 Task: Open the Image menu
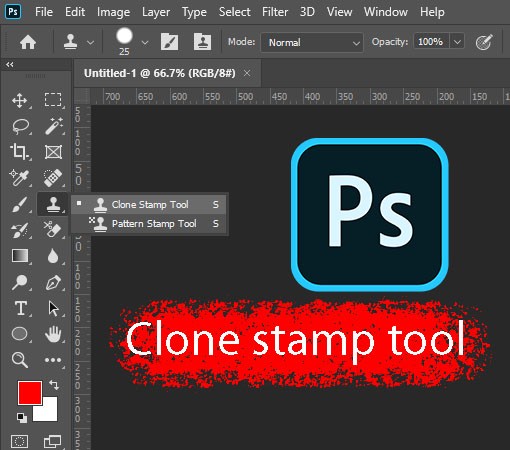(113, 12)
